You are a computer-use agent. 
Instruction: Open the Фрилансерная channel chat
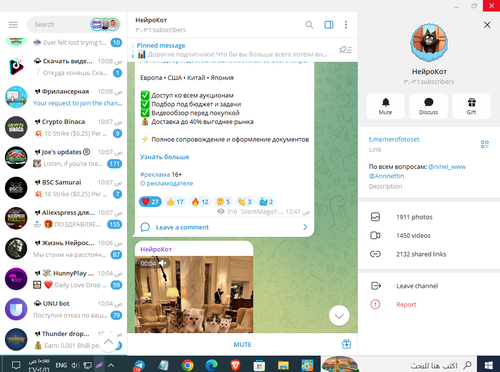[63, 97]
